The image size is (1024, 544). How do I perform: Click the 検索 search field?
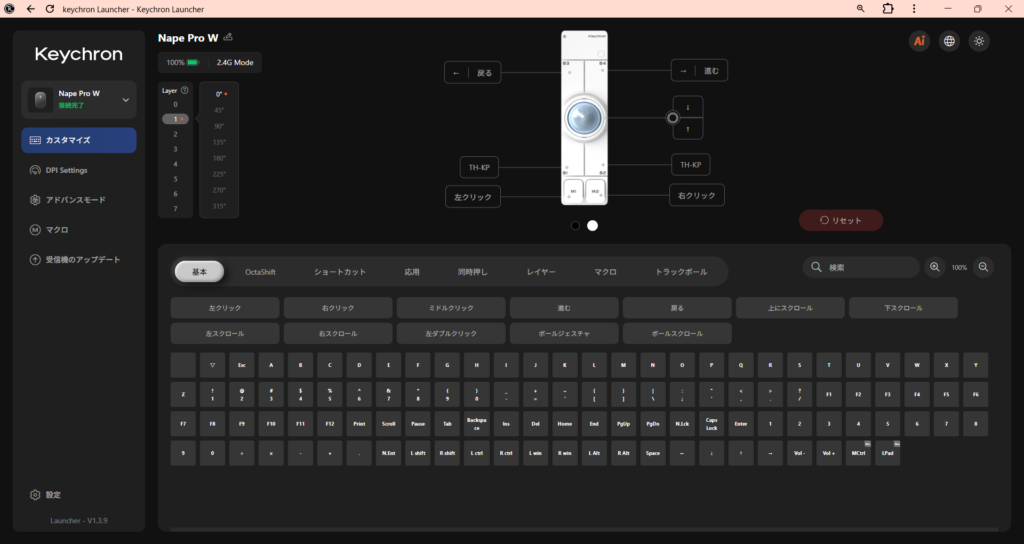861,267
